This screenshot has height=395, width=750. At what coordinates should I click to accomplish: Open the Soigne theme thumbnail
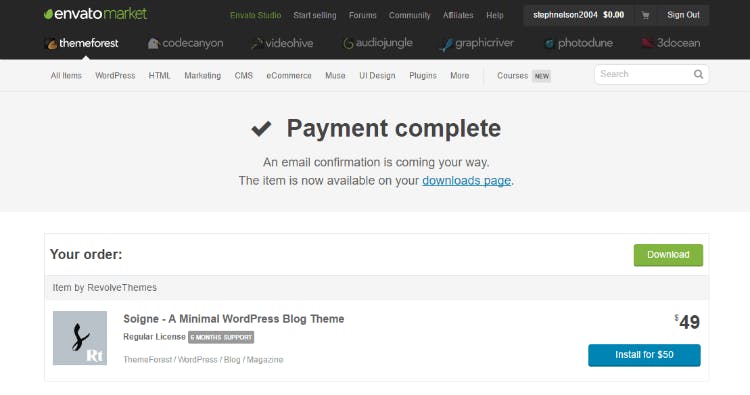[x=80, y=338]
